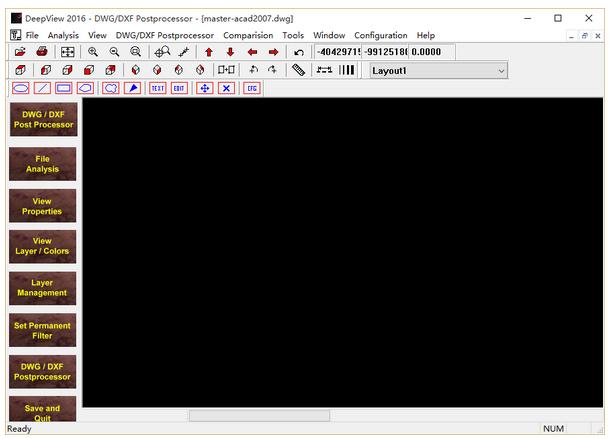The image size is (616, 439).
Task: Choose the ellipse markup tool
Action: tap(20, 88)
